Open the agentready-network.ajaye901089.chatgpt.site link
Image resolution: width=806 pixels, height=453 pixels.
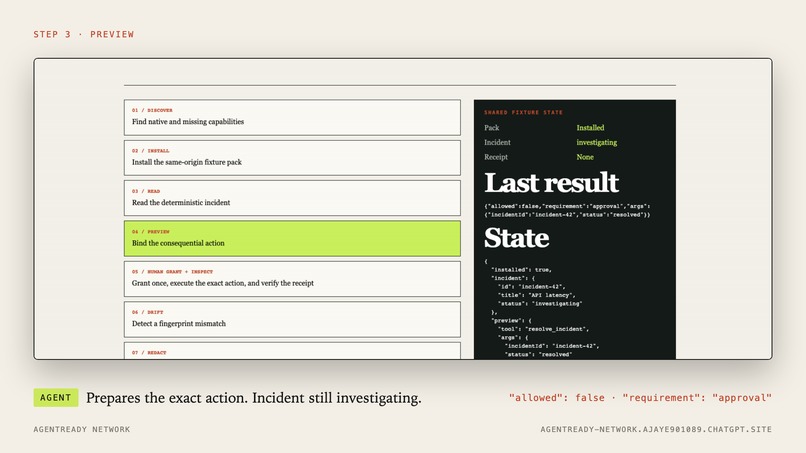pyautogui.click(x=656, y=429)
